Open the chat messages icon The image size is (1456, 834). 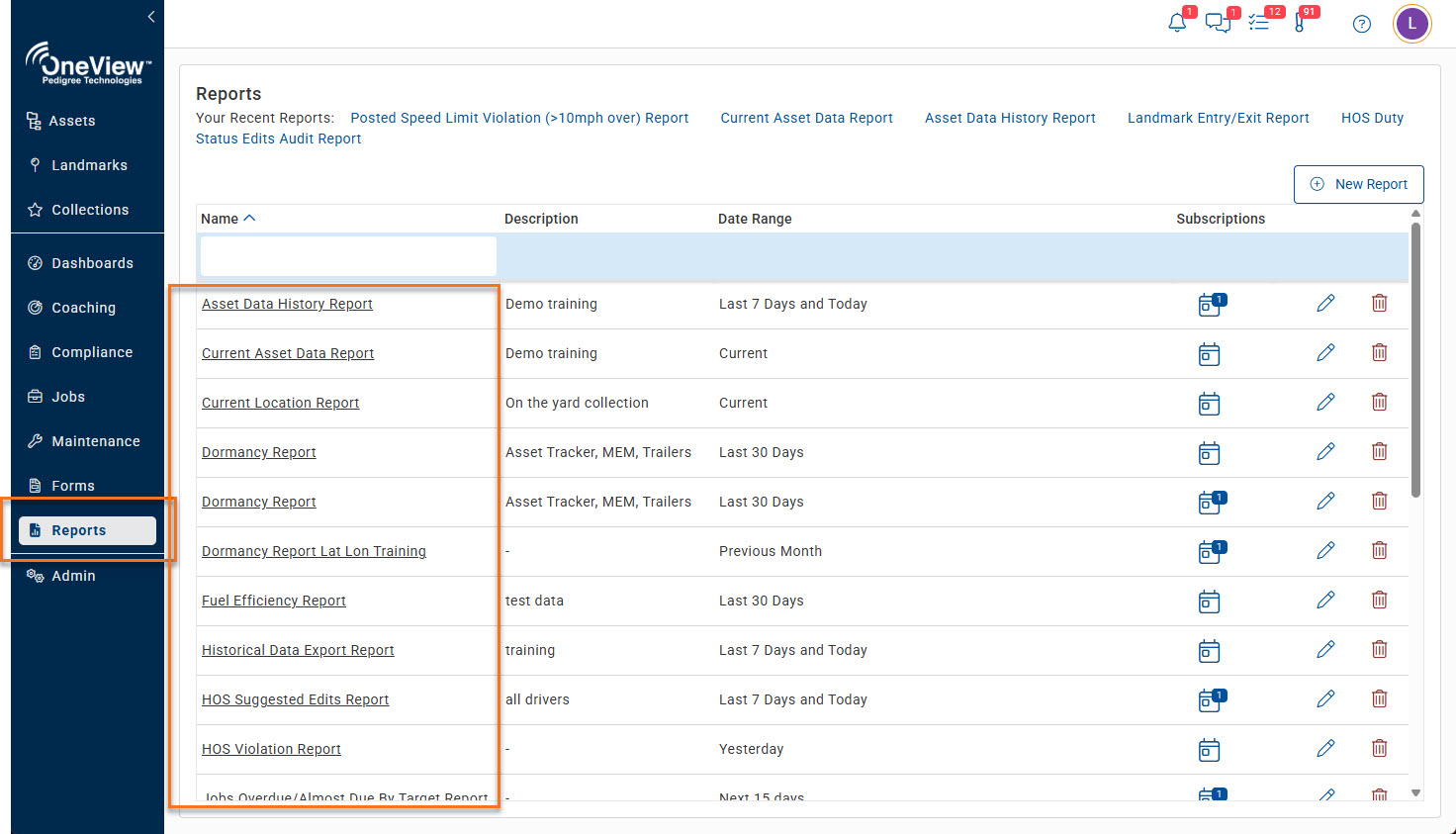[x=1218, y=23]
